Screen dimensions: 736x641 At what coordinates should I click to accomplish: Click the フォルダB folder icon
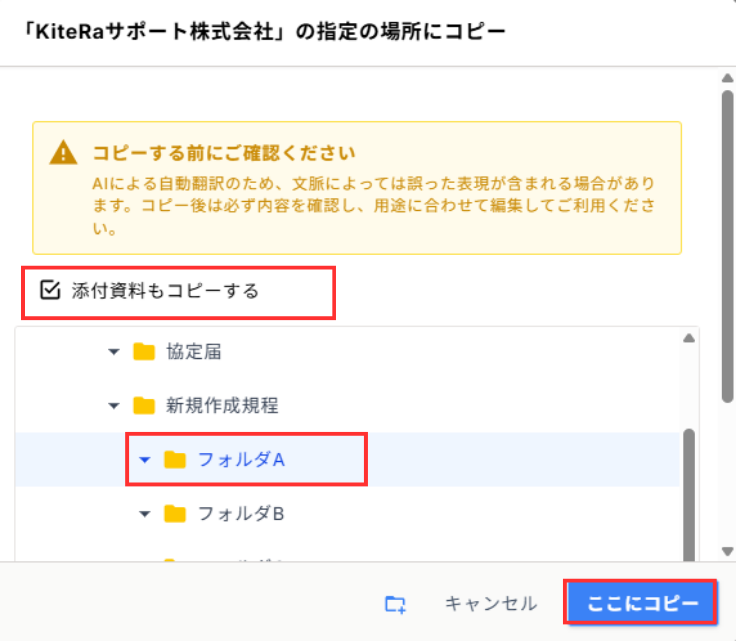pos(176,514)
